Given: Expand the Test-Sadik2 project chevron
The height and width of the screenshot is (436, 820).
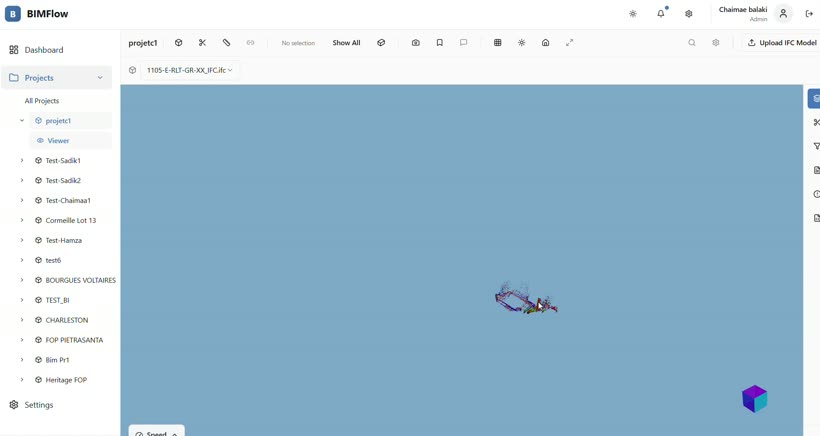Looking at the screenshot, I should [22, 180].
